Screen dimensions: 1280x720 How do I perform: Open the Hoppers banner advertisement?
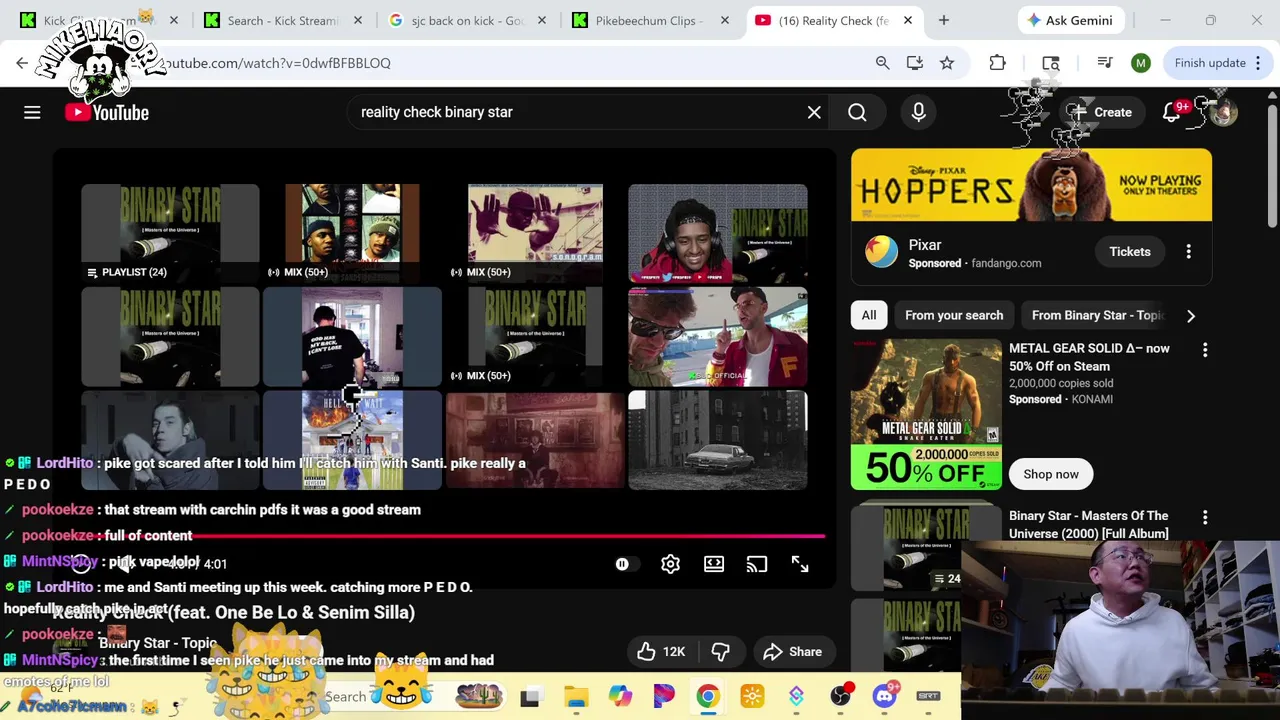(x=1031, y=185)
